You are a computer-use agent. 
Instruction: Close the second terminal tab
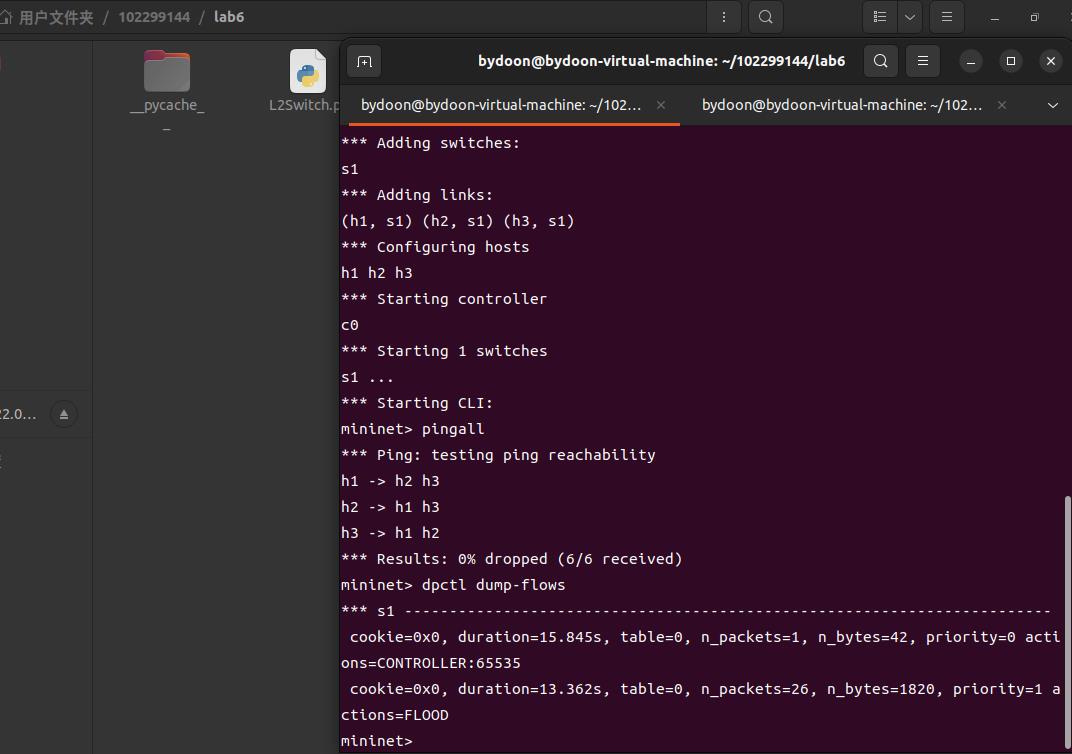click(x=1002, y=105)
